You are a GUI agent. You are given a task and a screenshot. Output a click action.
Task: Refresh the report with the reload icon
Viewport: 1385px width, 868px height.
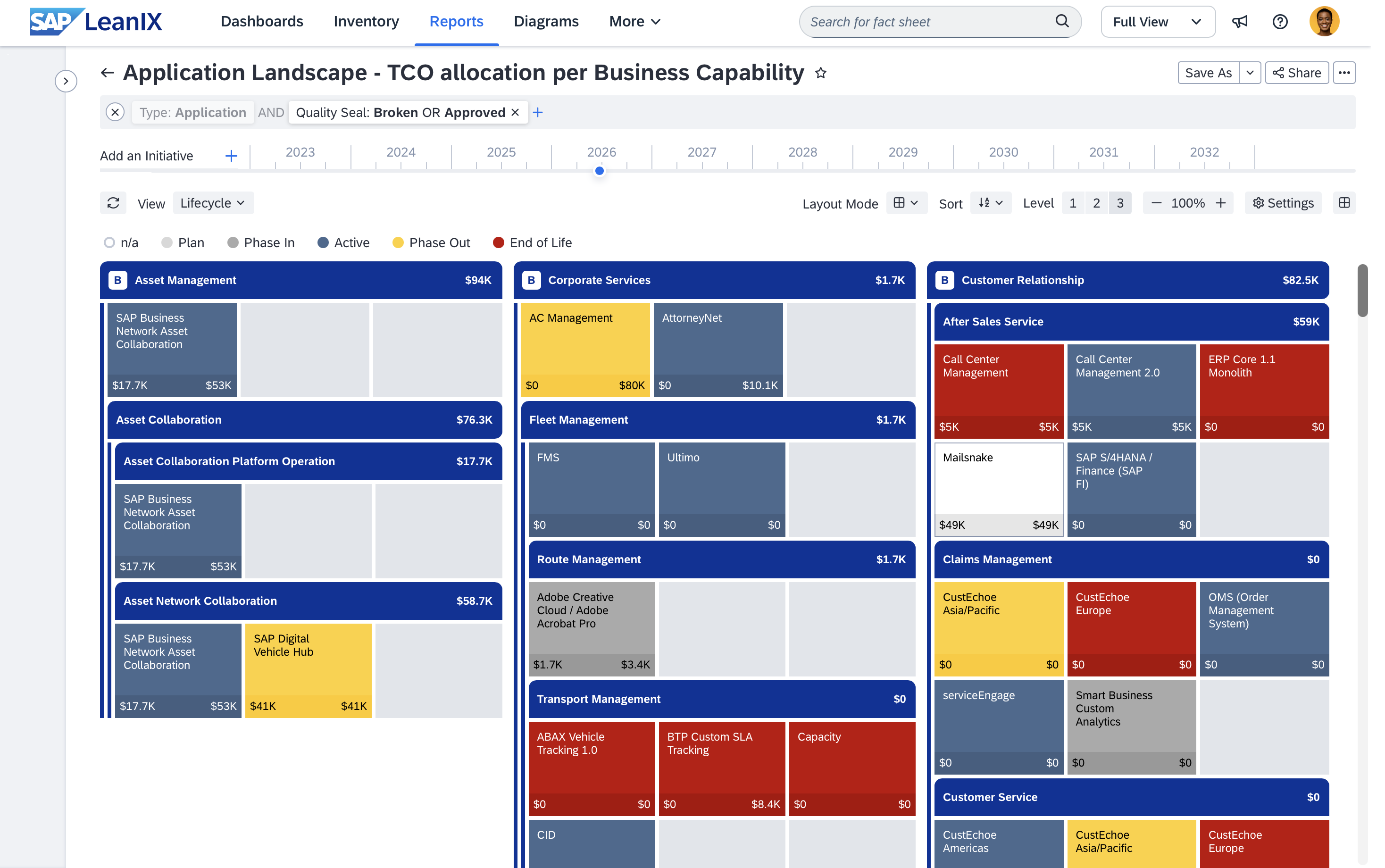click(x=113, y=203)
